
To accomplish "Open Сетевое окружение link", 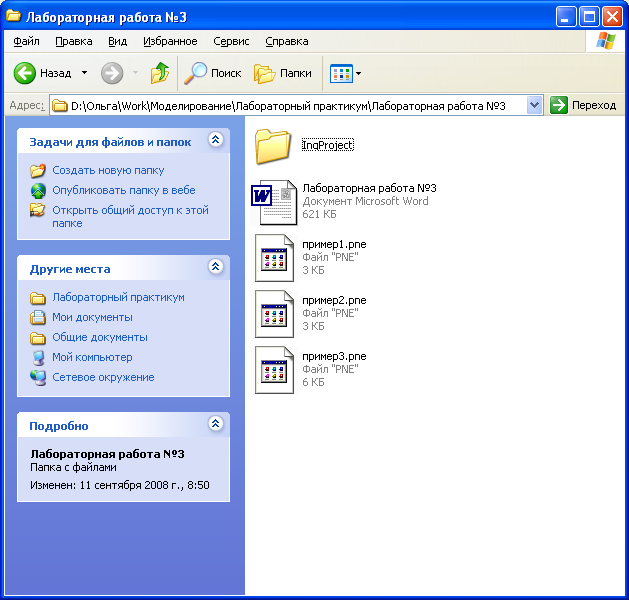I will [103, 377].
